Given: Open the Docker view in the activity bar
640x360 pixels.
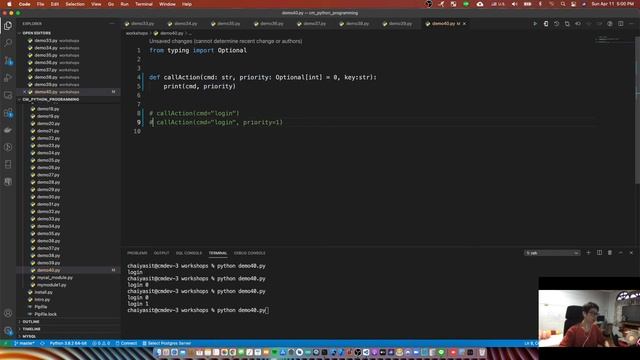Looking at the screenshot, I should pos(8,130).
